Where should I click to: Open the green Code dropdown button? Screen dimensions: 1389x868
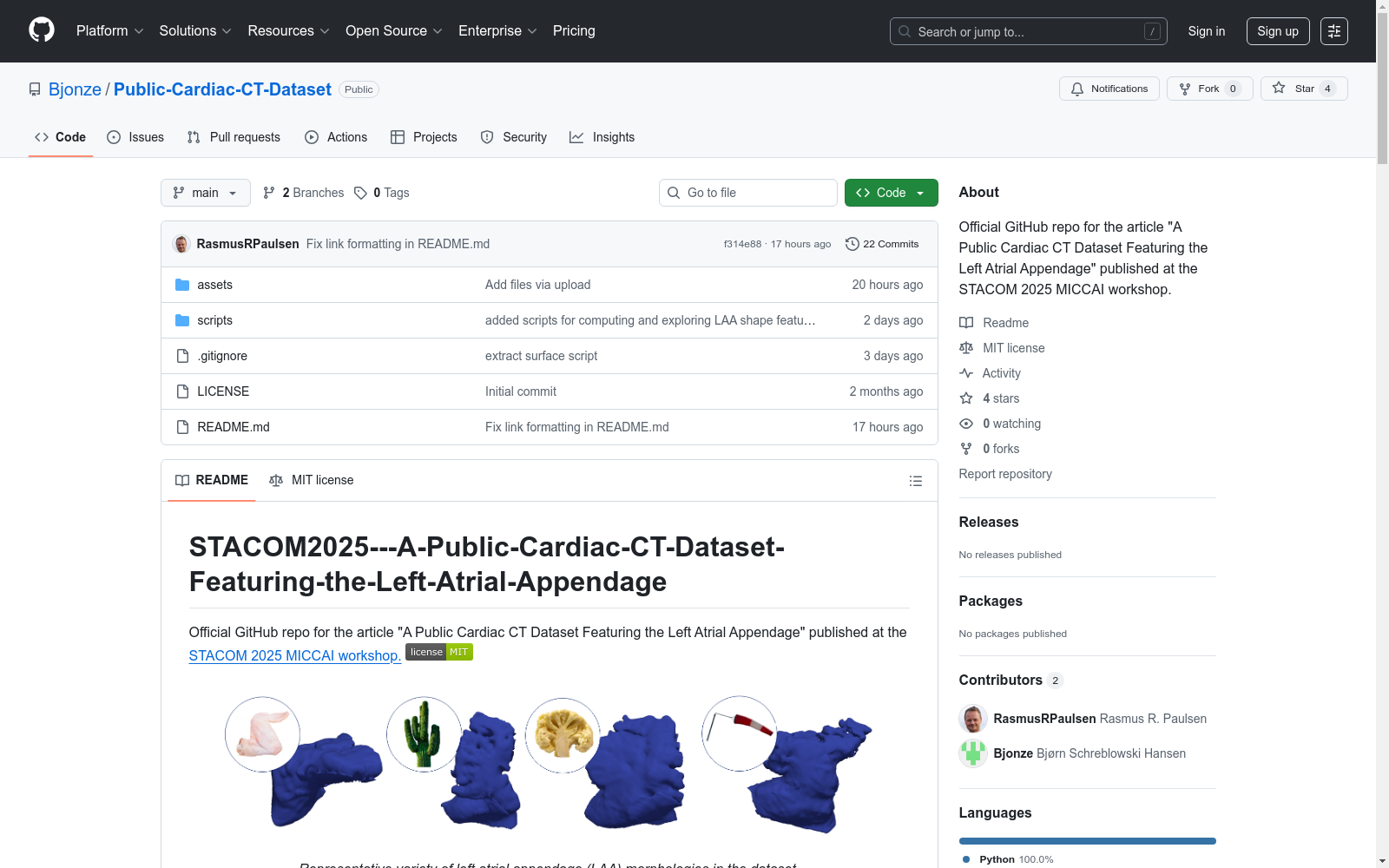click(892, 193)
